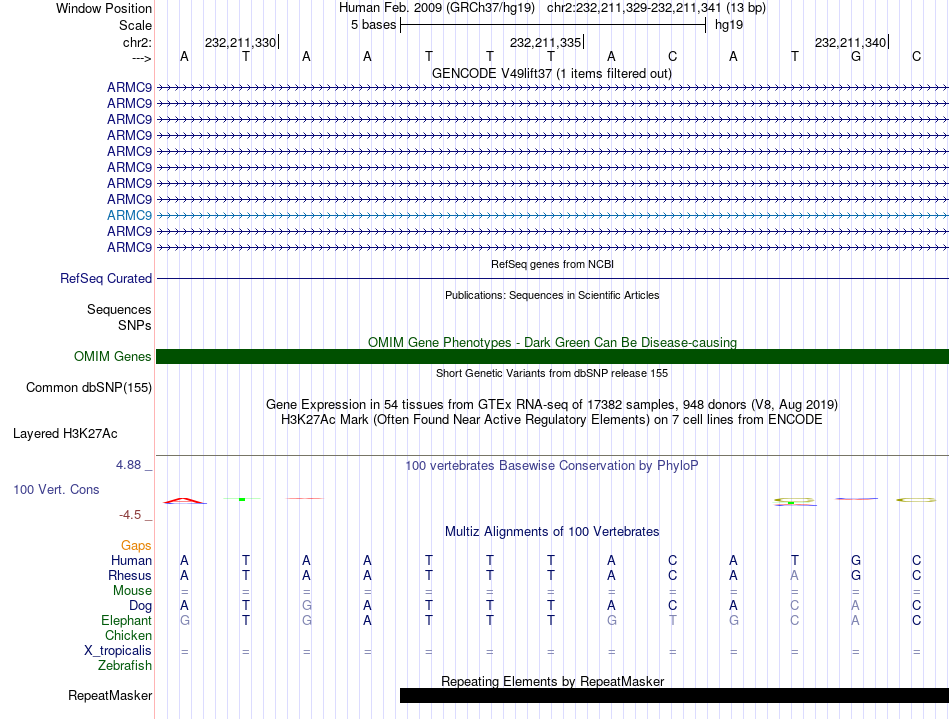Open 'Multiz Alignments of 100 Vertebrates' title
950x719 pixels.
551,531
